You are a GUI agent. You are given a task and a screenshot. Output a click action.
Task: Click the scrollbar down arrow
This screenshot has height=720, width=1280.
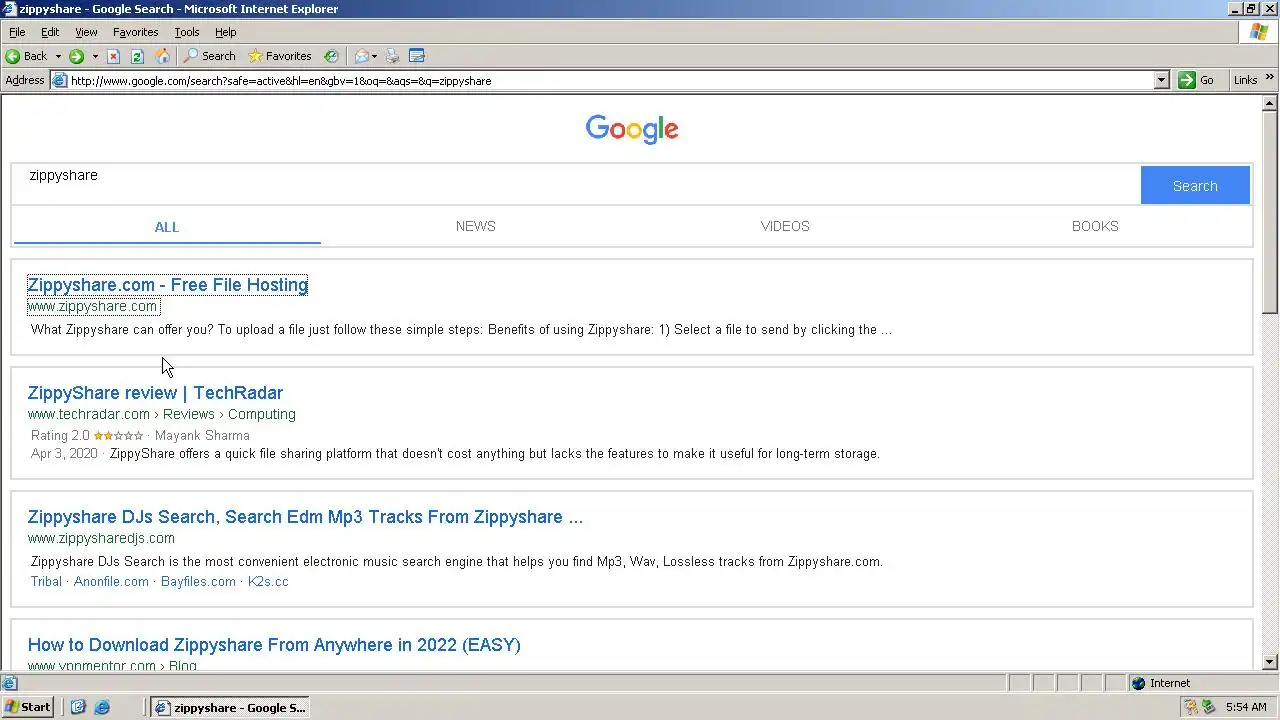coord(1270,661)
